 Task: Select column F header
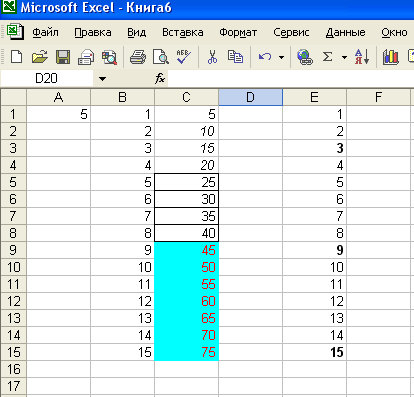point(378,97)
